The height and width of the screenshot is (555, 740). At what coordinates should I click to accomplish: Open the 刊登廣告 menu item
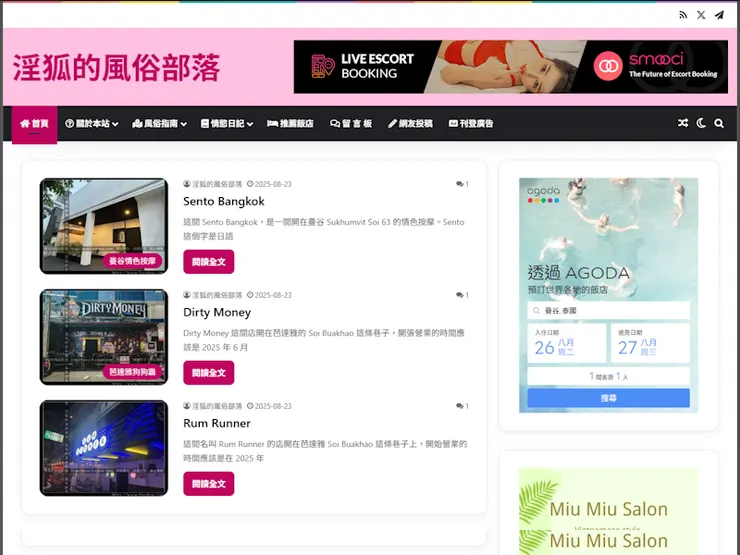471,124
